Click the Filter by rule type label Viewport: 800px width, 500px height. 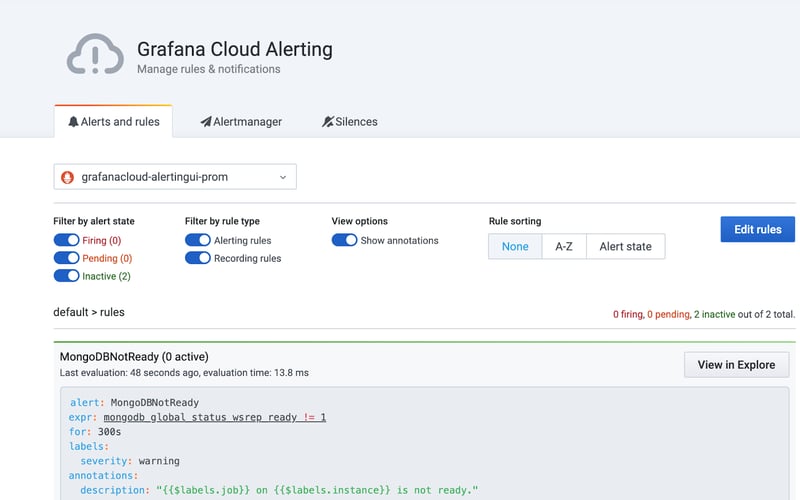(222, 221)
